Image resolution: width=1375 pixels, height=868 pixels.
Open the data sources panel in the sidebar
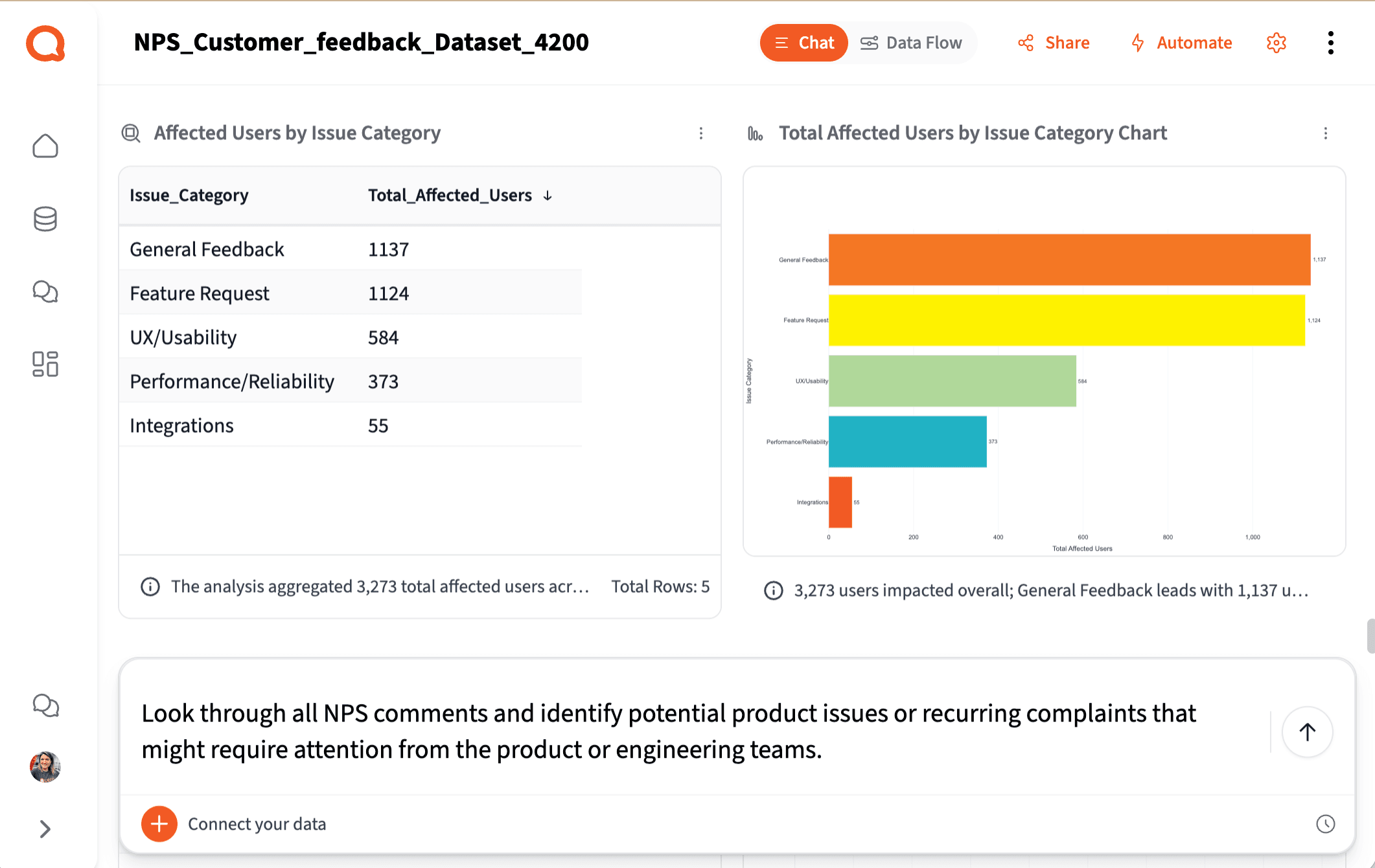click(45, 219)
